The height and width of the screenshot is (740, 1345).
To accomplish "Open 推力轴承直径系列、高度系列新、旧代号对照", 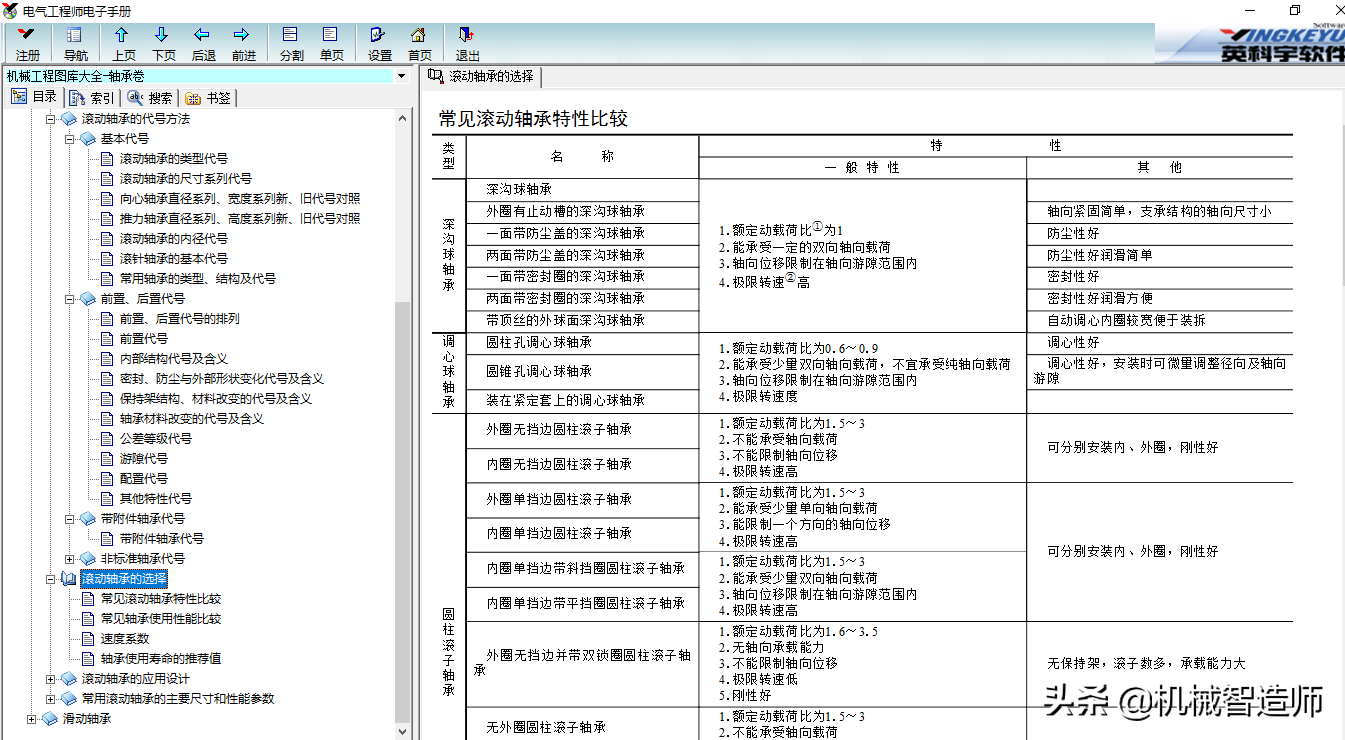I will [x=240, y=219].
